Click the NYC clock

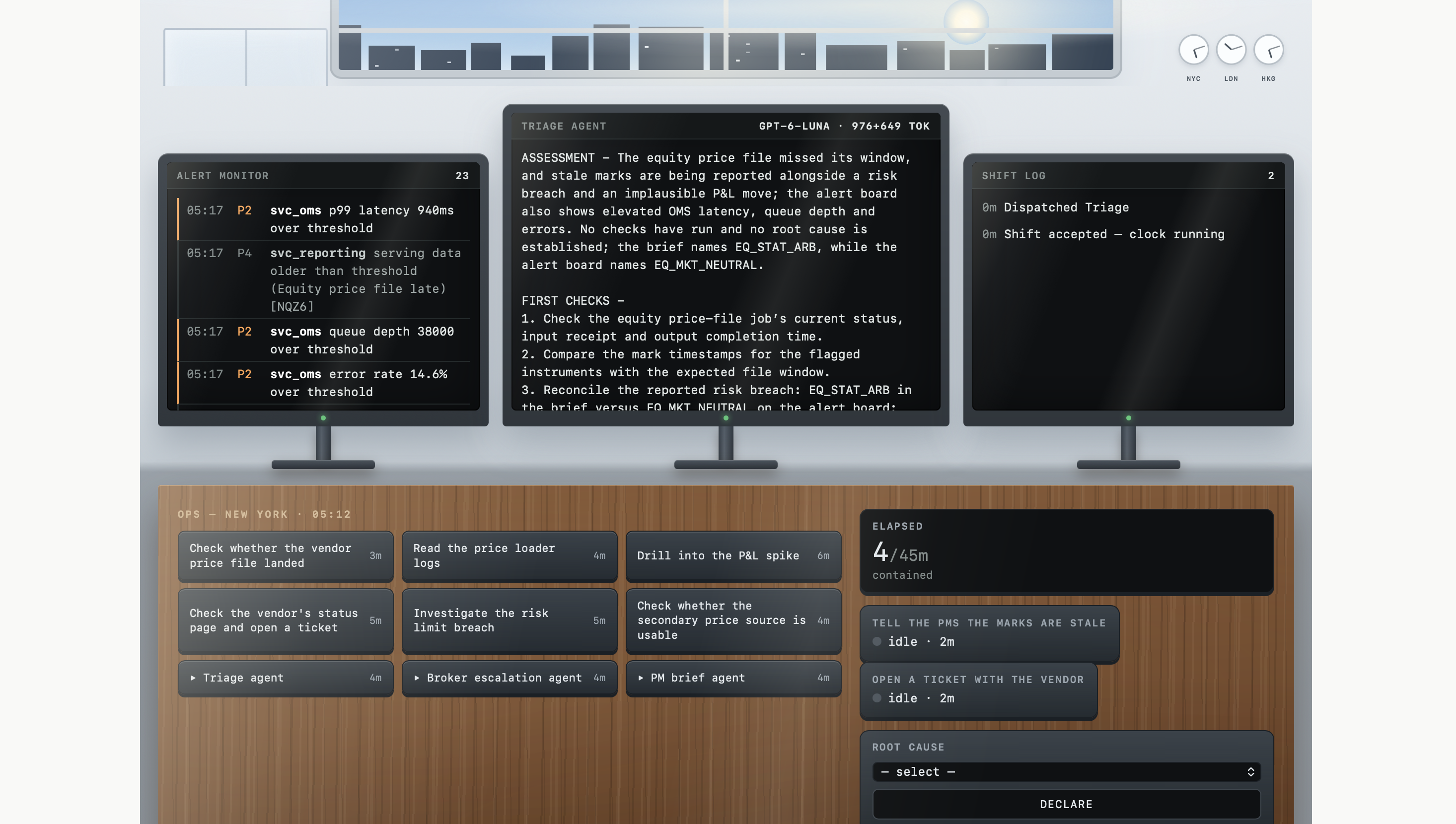(1193, 50)
